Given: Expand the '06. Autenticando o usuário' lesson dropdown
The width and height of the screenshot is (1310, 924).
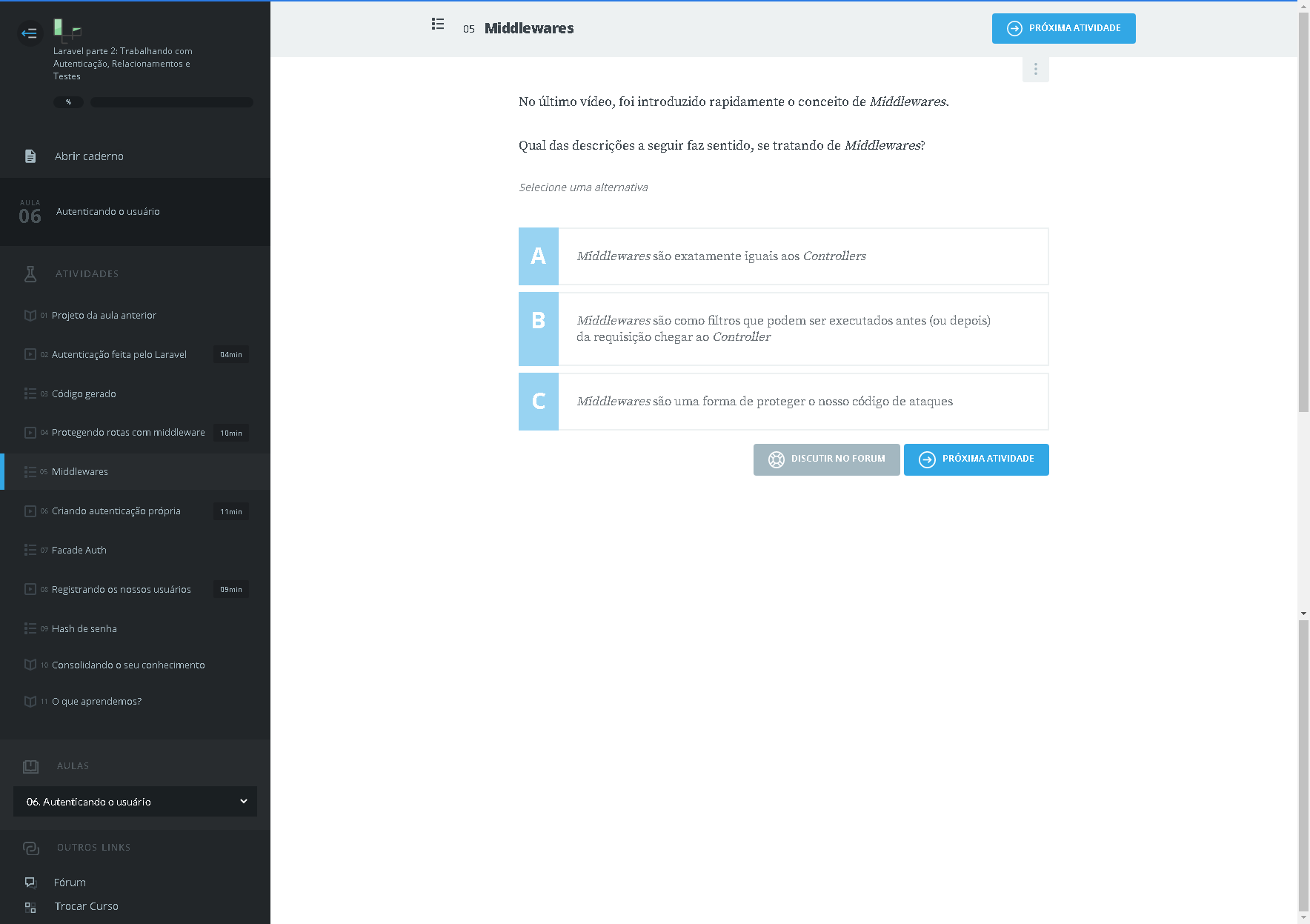Looking at the screenshot, I should [x=135, y=802].
